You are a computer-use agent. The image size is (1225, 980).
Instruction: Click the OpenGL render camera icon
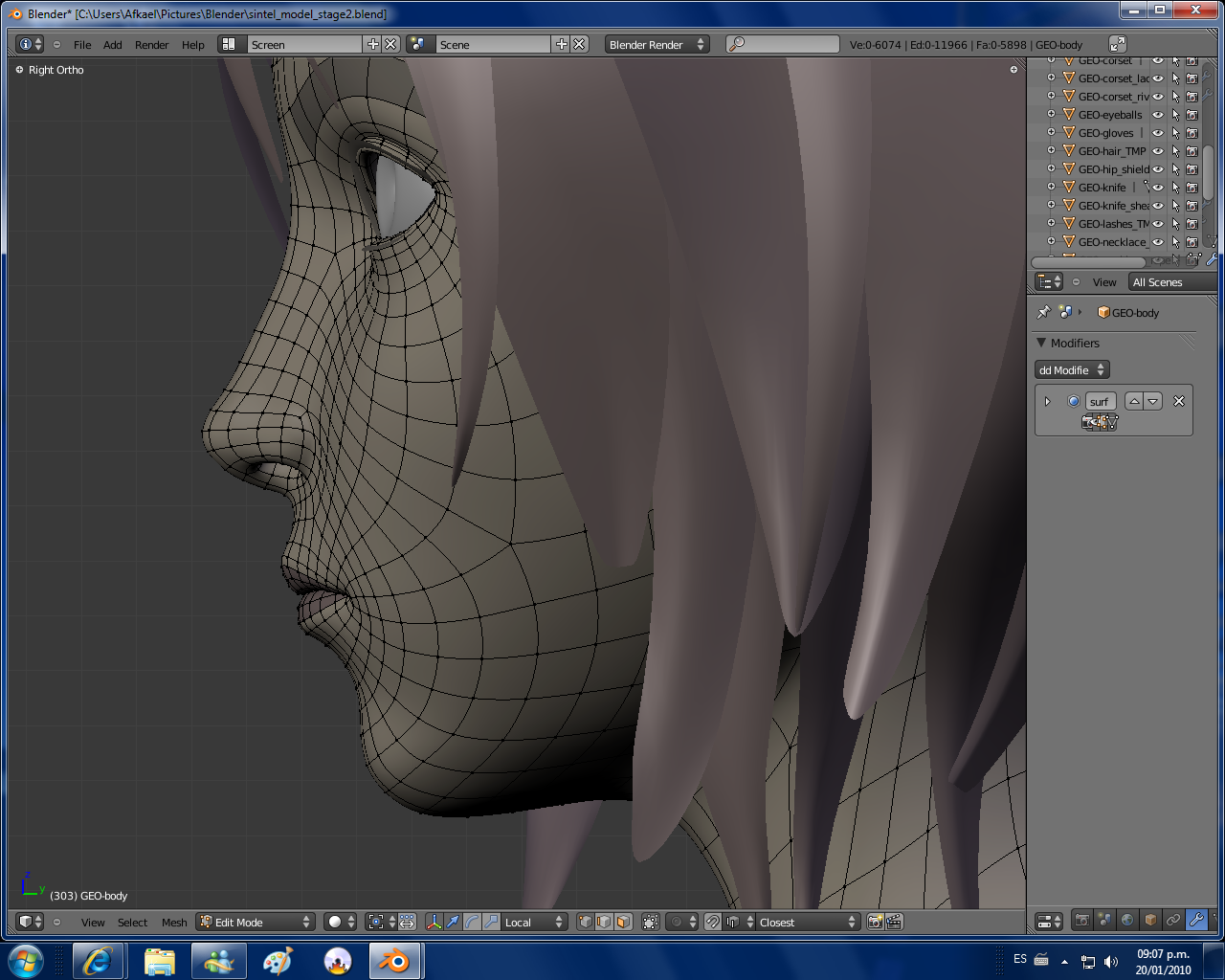(875, 923)
